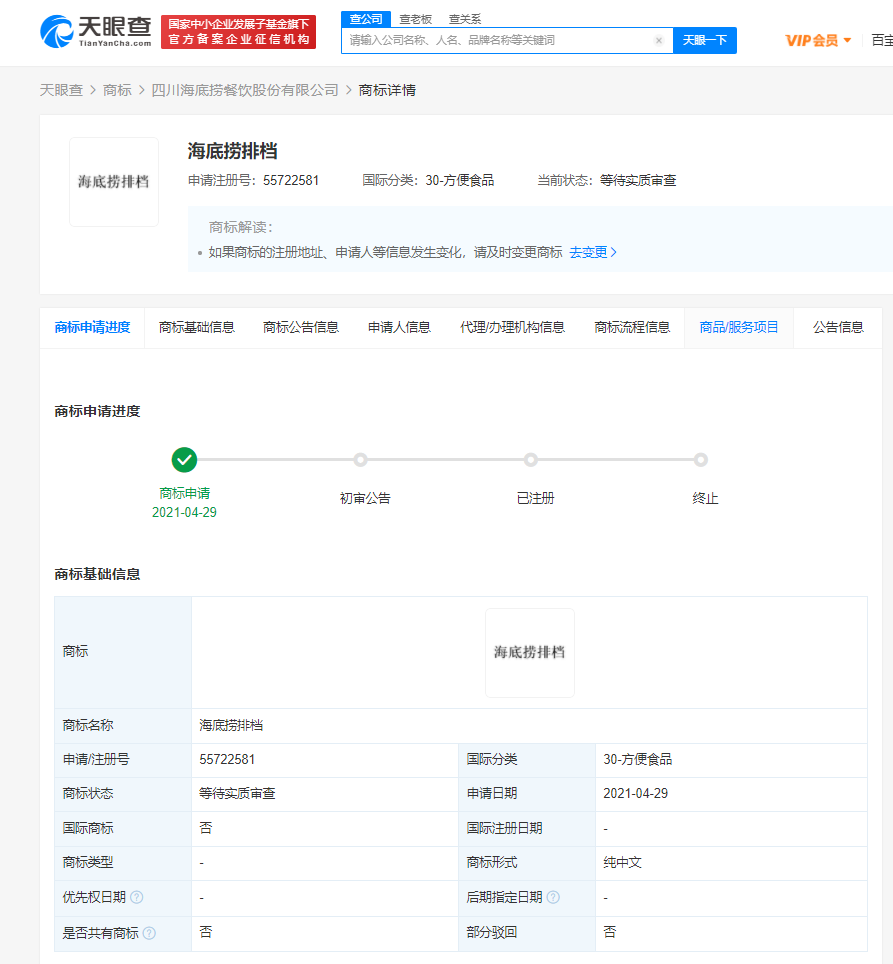Image resolution: width=893 pixels, height=964 pixels.
Task: Click table cell 55722581 in 申请/注册号 row
Action: (x=227, y=760)
